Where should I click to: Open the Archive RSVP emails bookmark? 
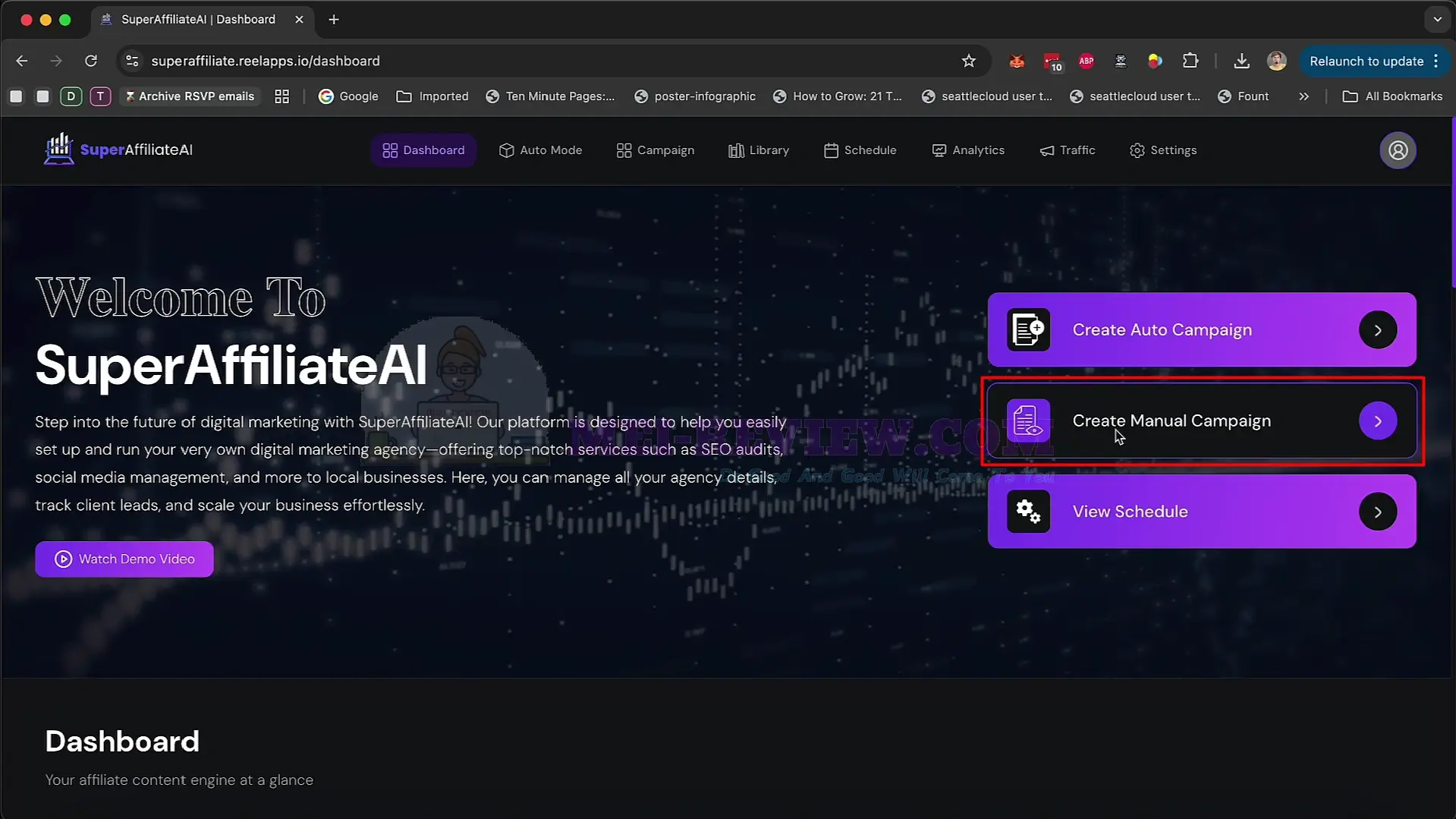(189, 96)
